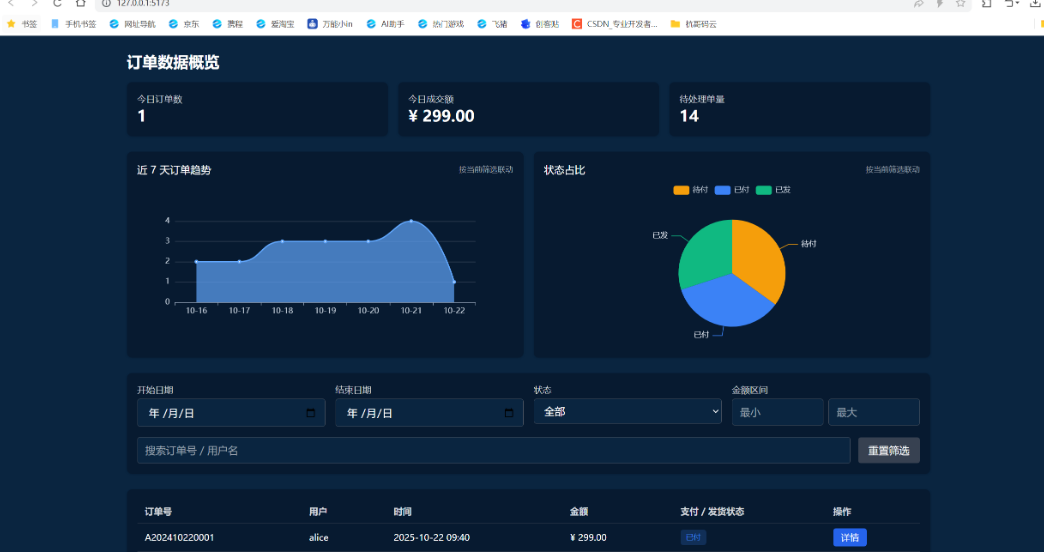Click the calendar icon in 开始日期 field
This screenshot has width=1044, height=552.
[x=311, y=413]
